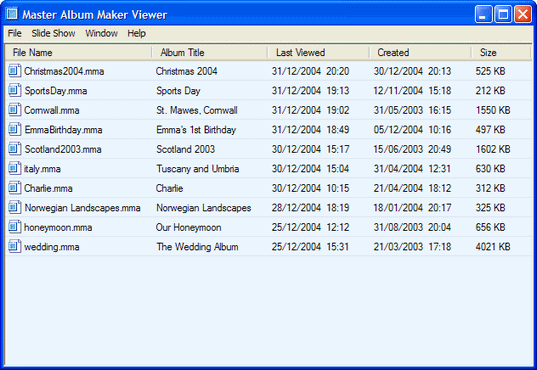Open the Help menu
This screenshot has height=370, width=537.
pos(137,33)
